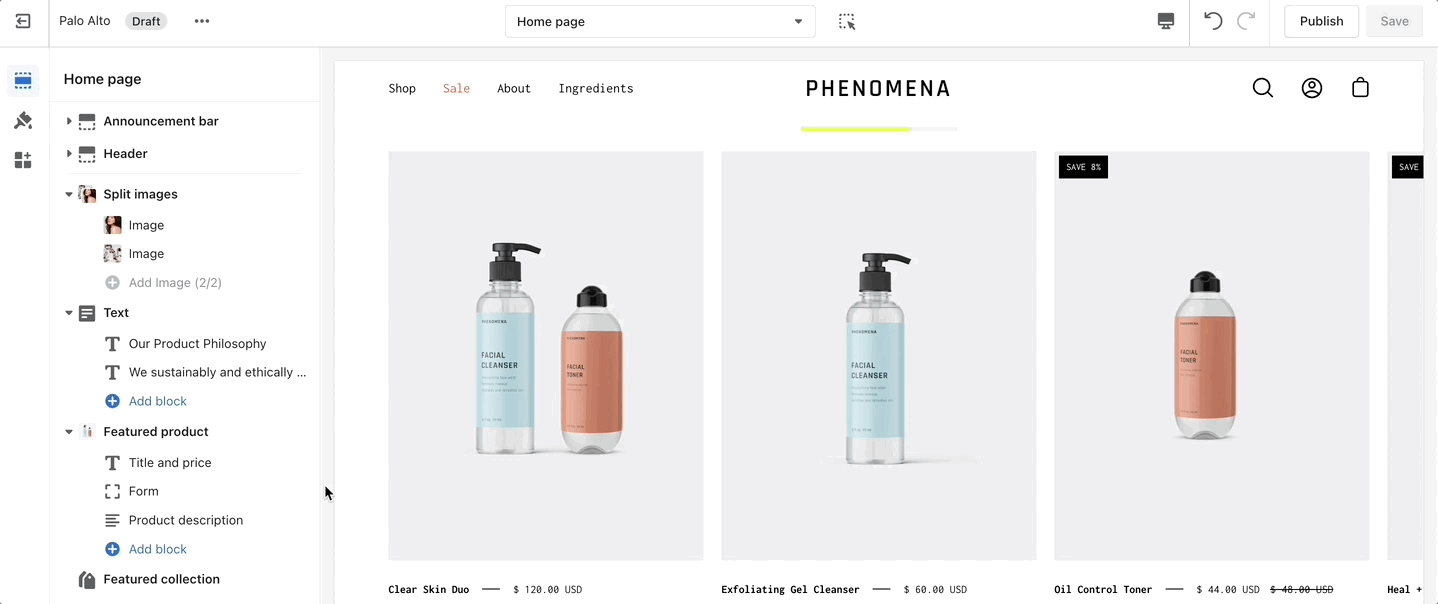Select the Featured collection section

coord(161,579)
